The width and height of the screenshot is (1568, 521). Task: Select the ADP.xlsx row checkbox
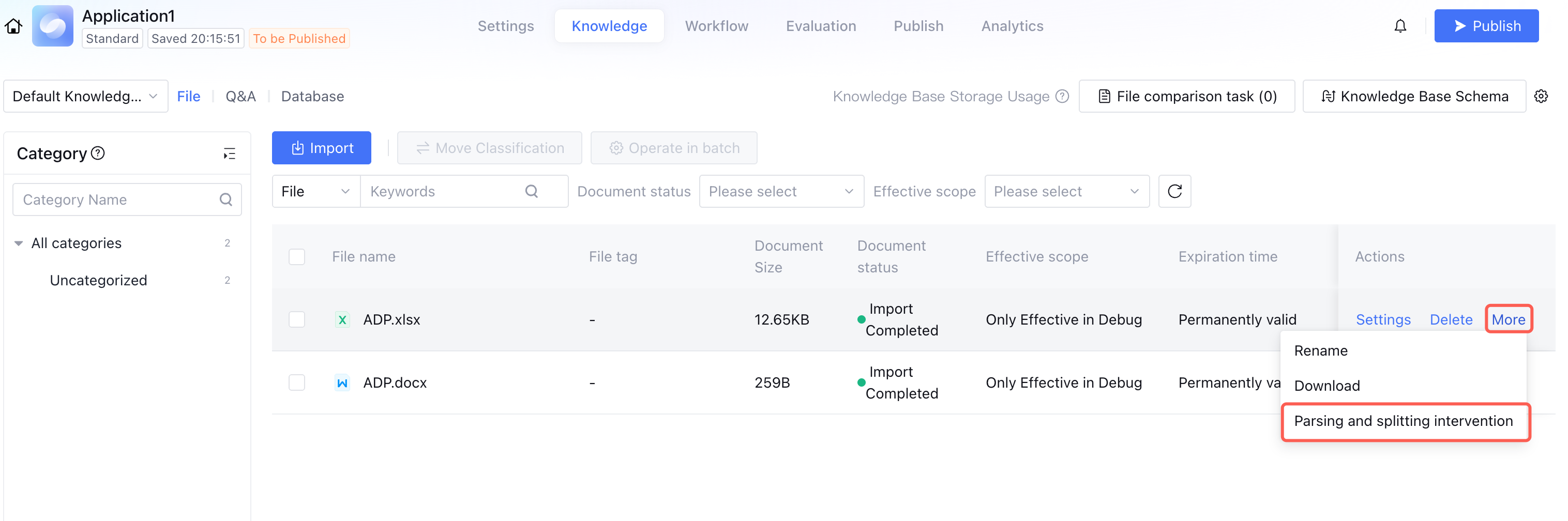click(x=296, y=319)
